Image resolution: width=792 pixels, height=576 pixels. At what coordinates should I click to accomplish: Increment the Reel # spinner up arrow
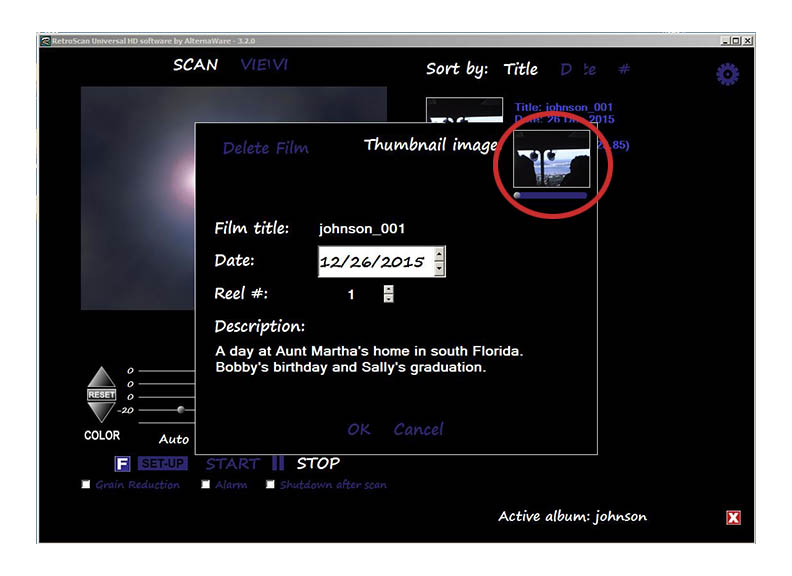pos(388,289)
